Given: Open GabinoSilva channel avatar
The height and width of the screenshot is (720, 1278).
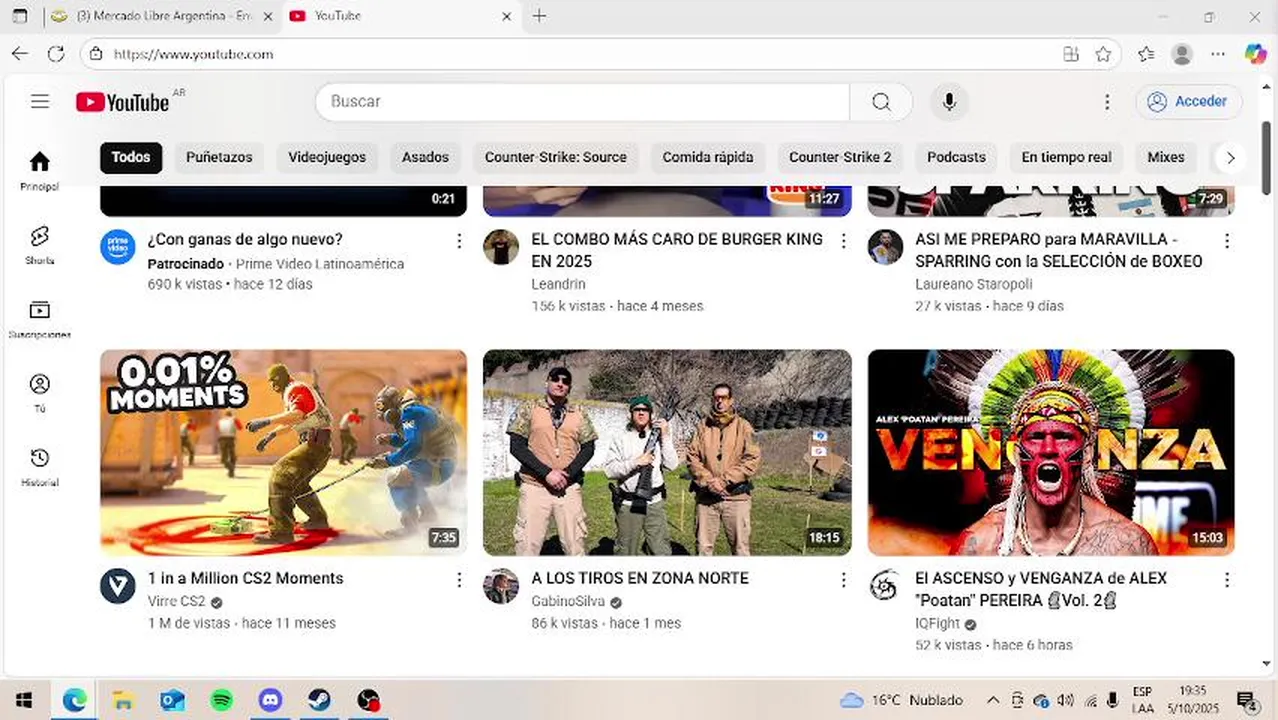Looking at the screenshot, I should pos(501,586).
